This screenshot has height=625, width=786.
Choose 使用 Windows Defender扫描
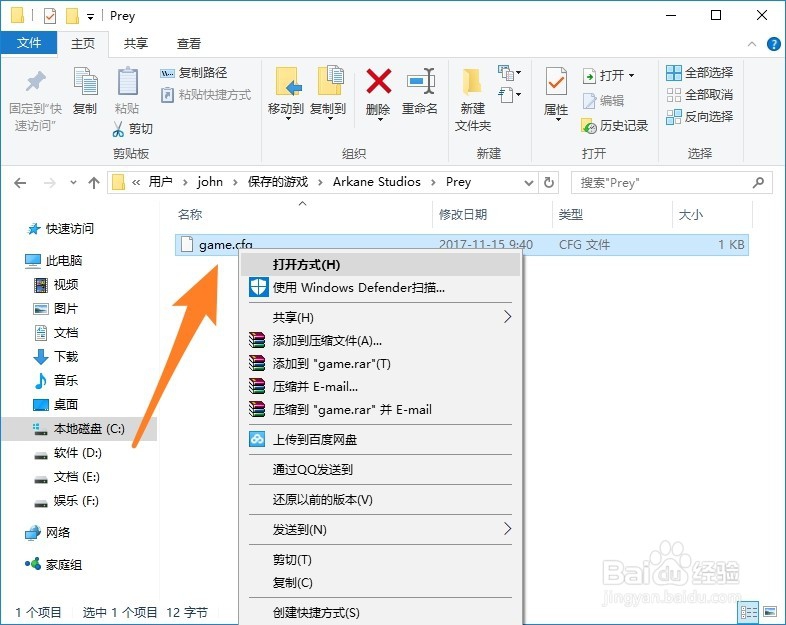tap(380, 288)
